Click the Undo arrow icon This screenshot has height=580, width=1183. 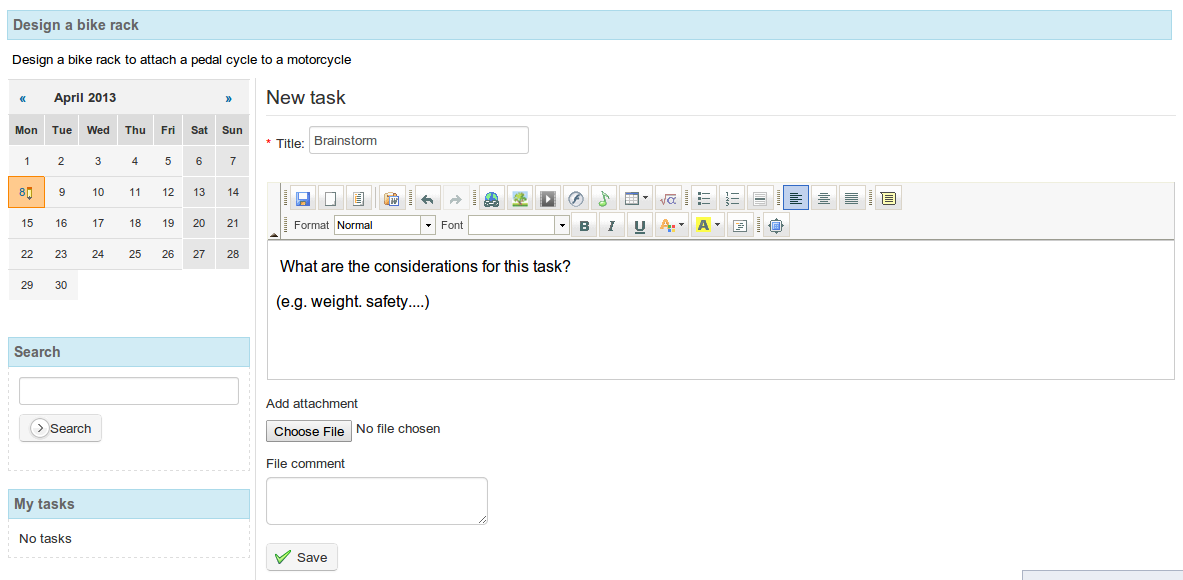click(427, 198)
